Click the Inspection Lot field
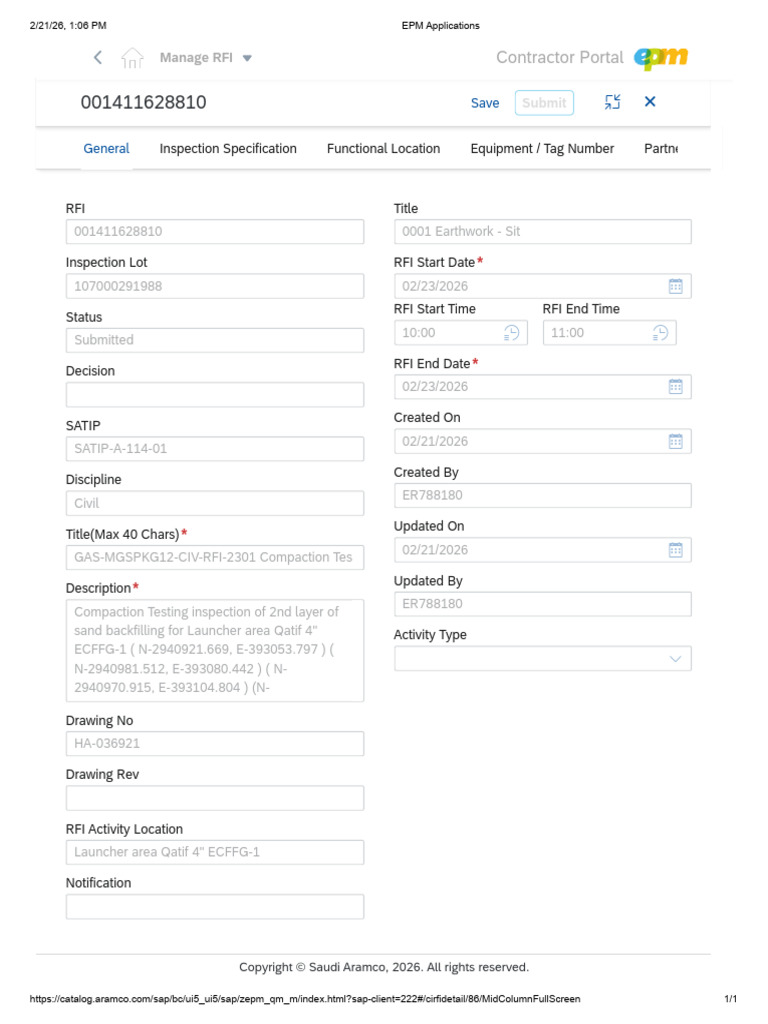768x1024 pixels. coord(215,286)
